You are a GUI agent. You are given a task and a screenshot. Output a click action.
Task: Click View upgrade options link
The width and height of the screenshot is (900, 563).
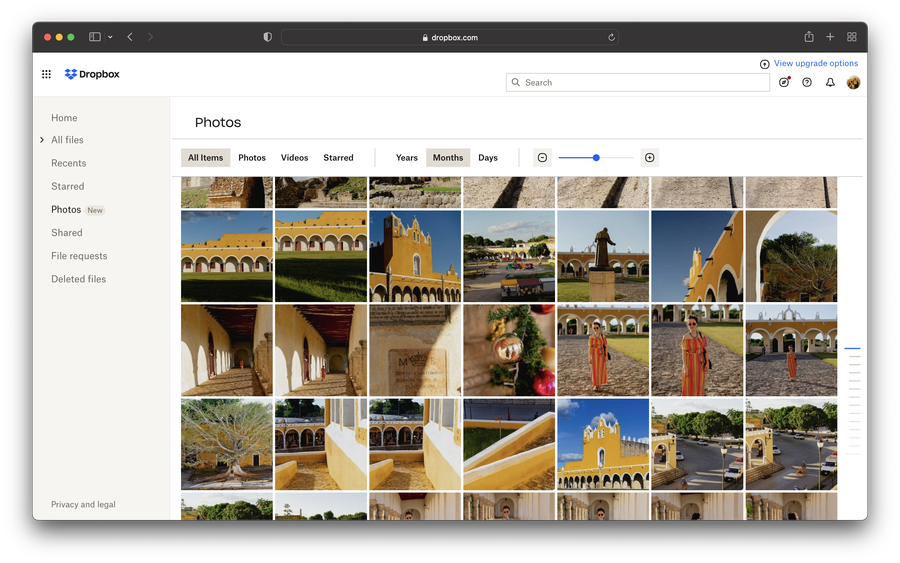pos(816,63)
